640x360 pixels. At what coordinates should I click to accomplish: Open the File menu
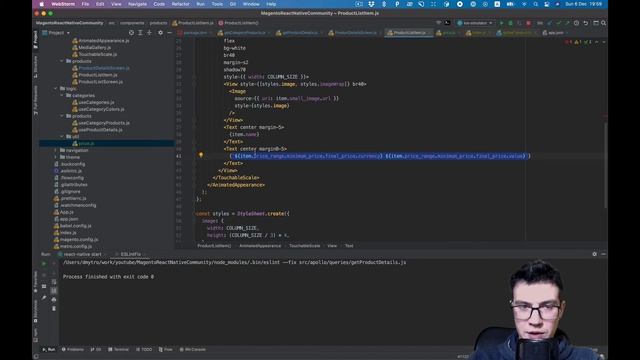pos(85,4)
